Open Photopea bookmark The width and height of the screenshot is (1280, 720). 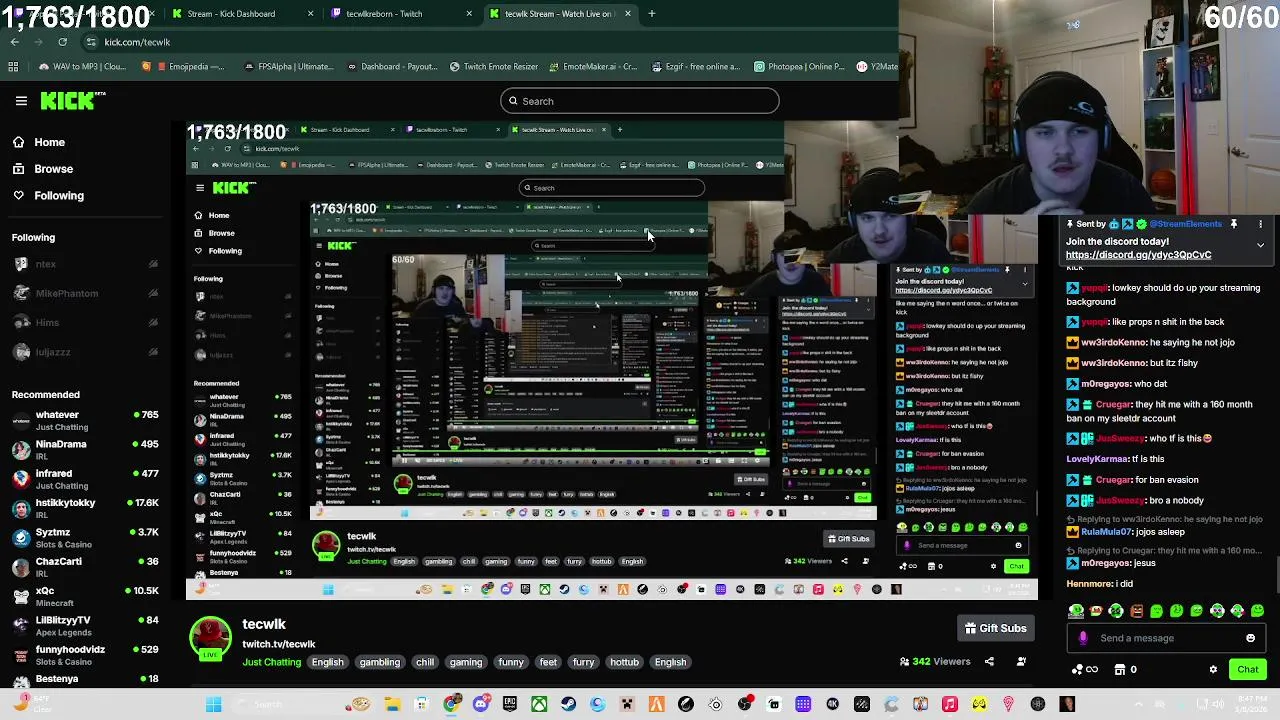[799, 67]
